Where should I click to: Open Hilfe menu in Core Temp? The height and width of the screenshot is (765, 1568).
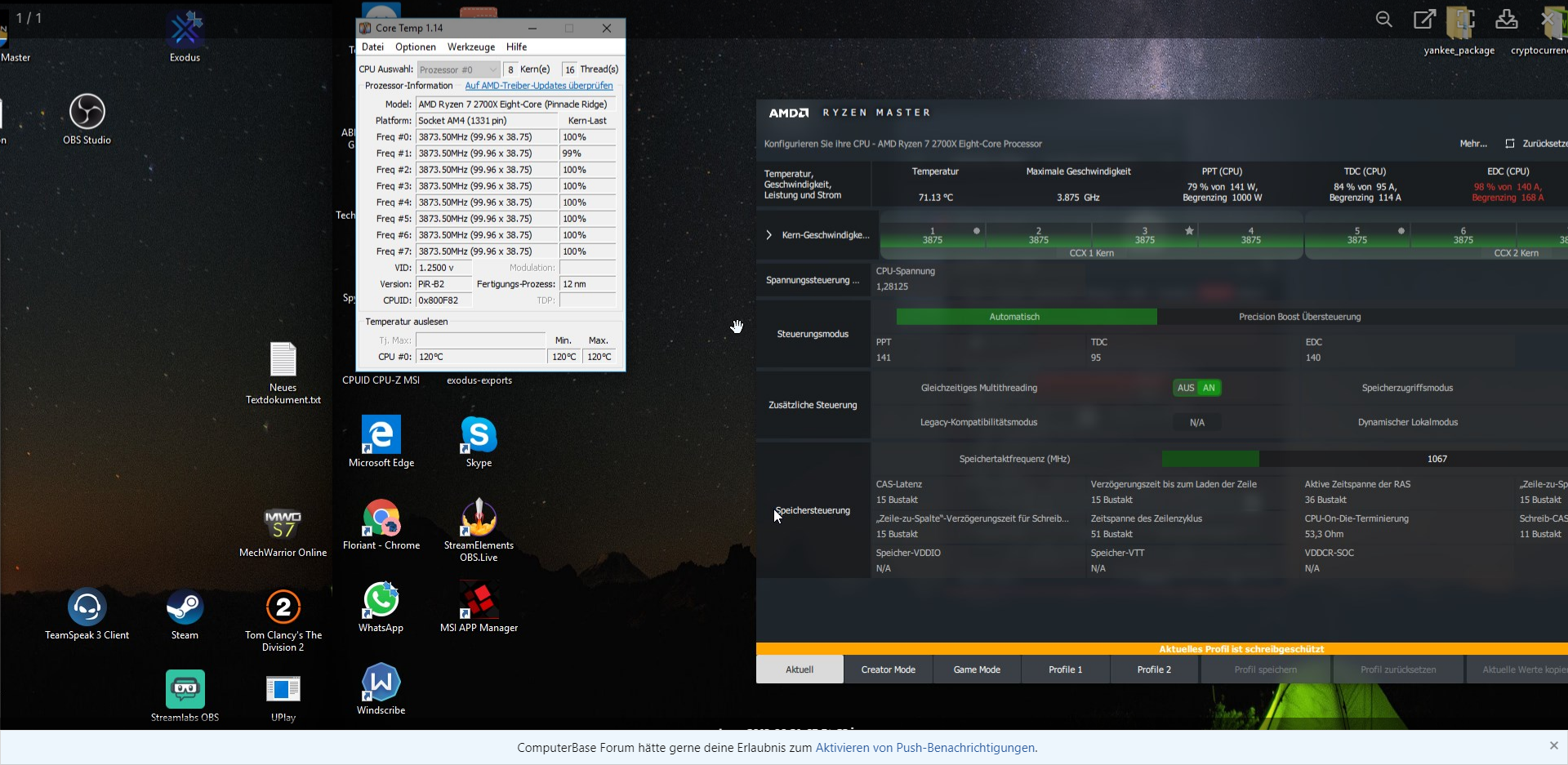click(x=516, y=47)
